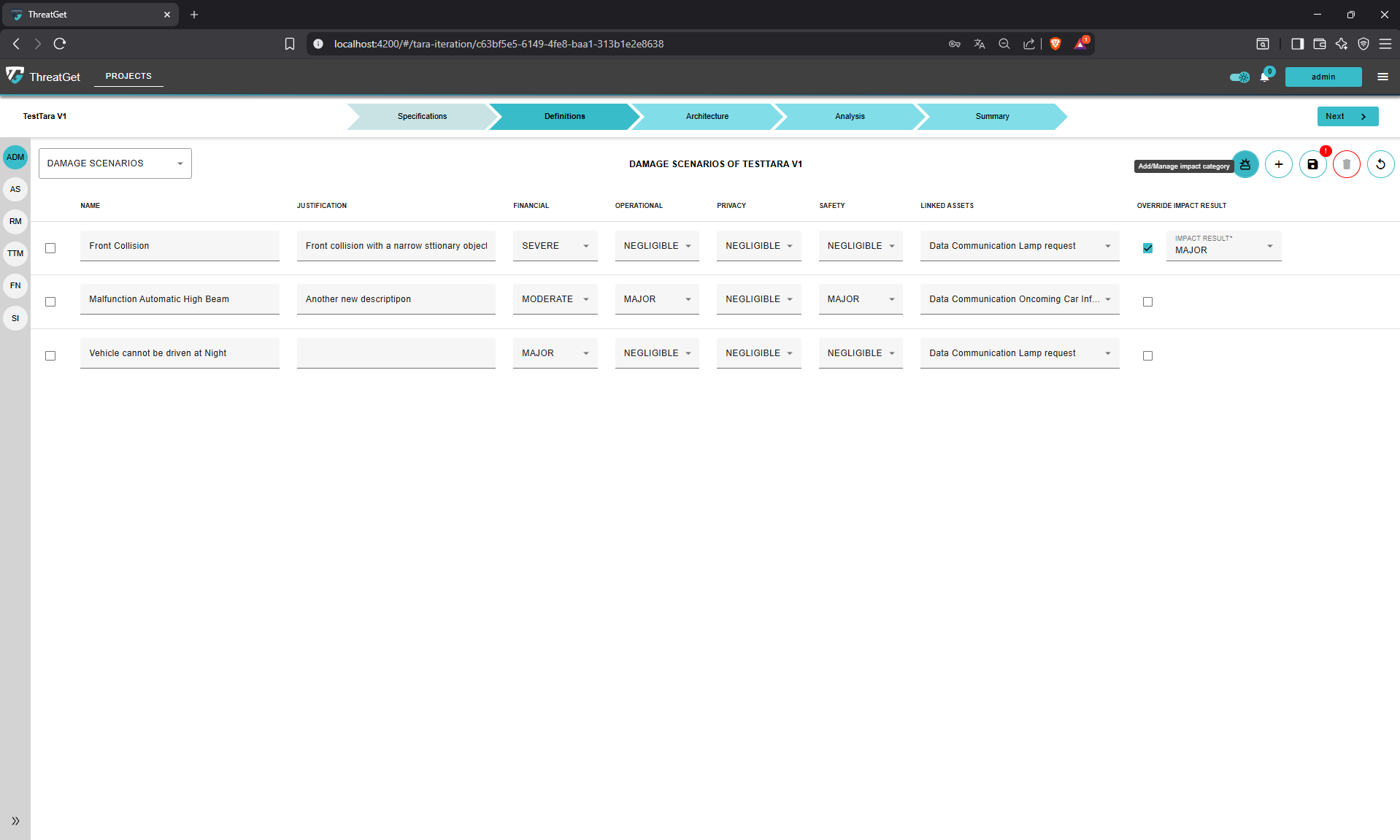Enable override impact result for Malfunction Automatic High Beam

[1147, 301]
